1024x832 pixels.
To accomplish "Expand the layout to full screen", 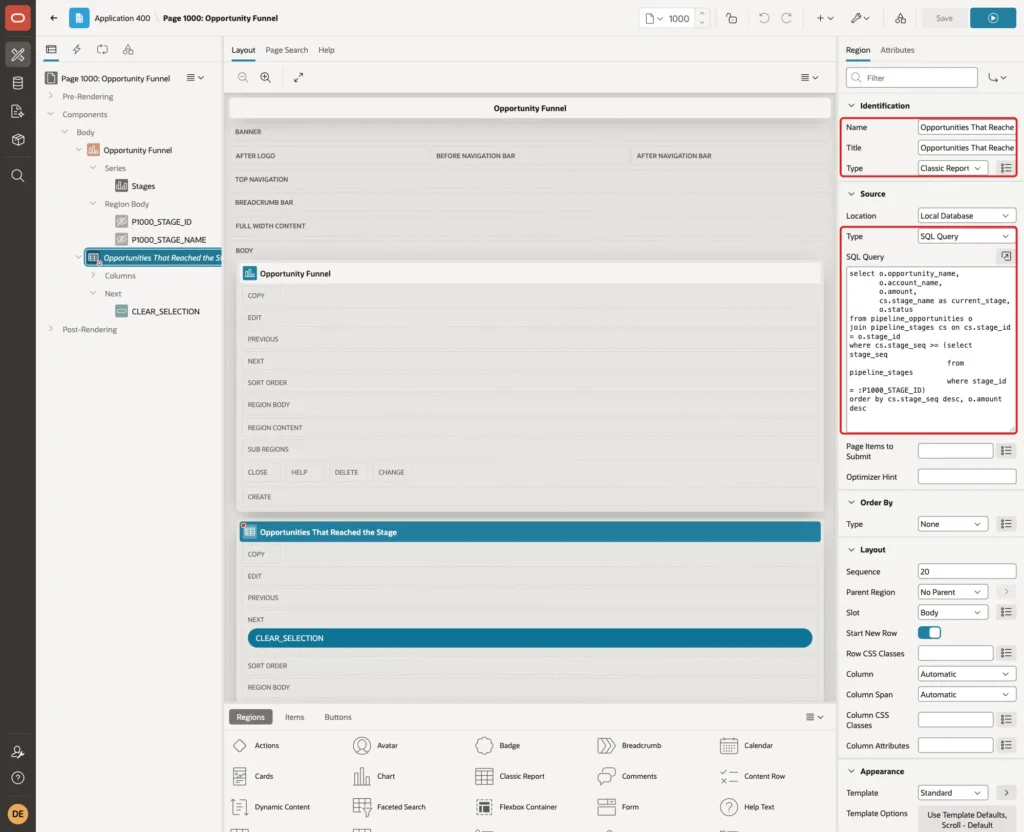I will tap(298, 77).
